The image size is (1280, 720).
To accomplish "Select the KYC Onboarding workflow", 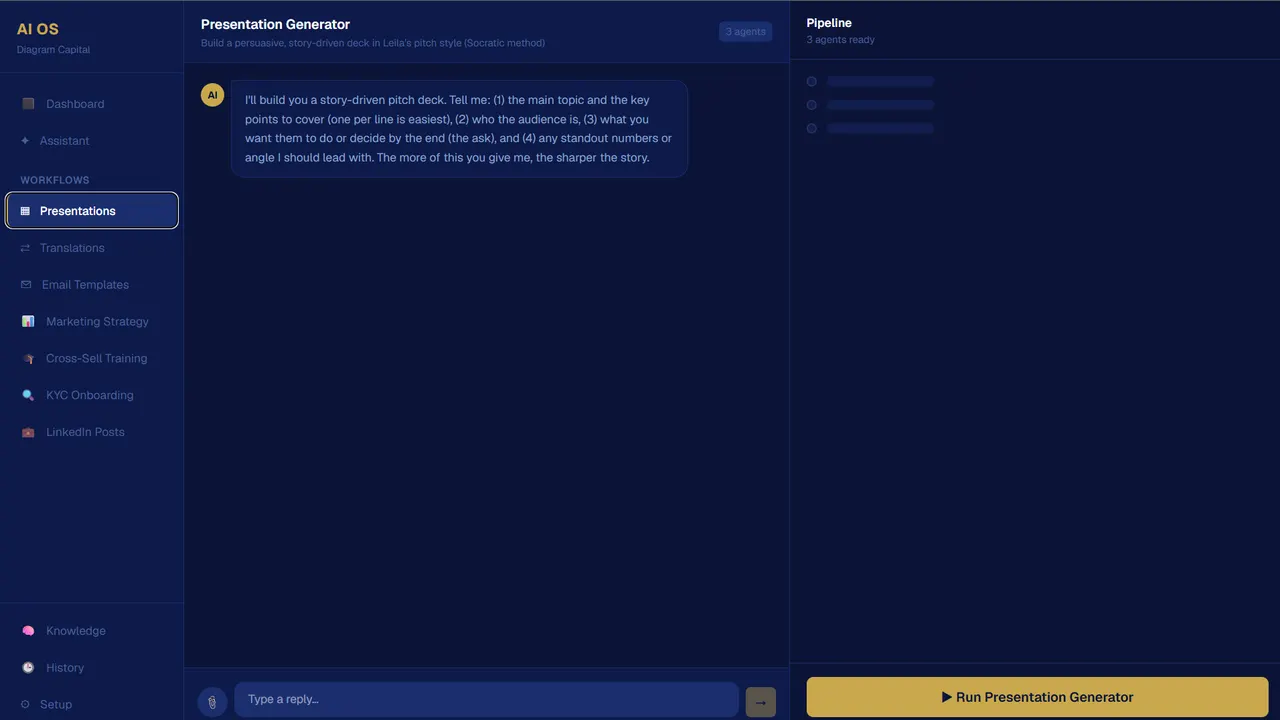I will click(x=92, y=396).
